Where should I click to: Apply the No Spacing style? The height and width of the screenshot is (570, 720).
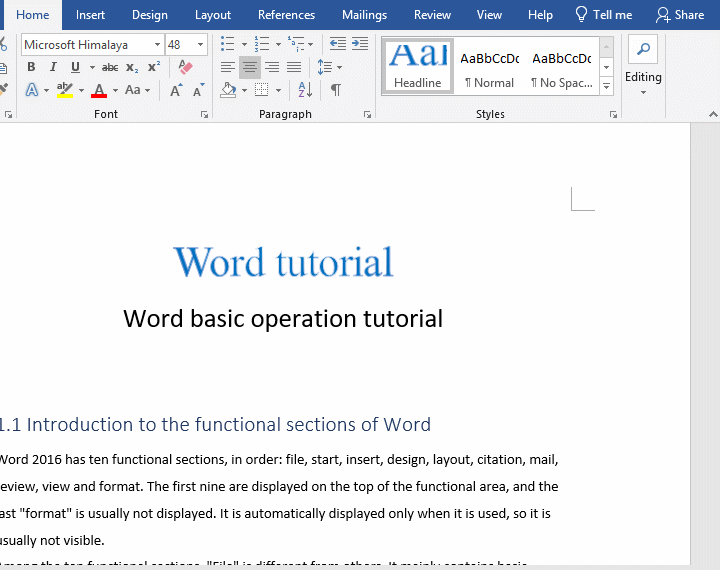(x=562, y=66)
